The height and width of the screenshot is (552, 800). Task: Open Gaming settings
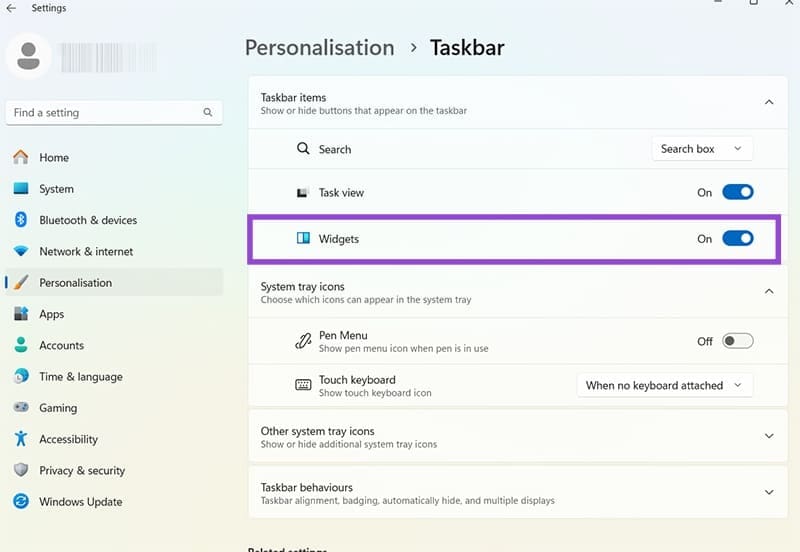(x=114, y=408)
